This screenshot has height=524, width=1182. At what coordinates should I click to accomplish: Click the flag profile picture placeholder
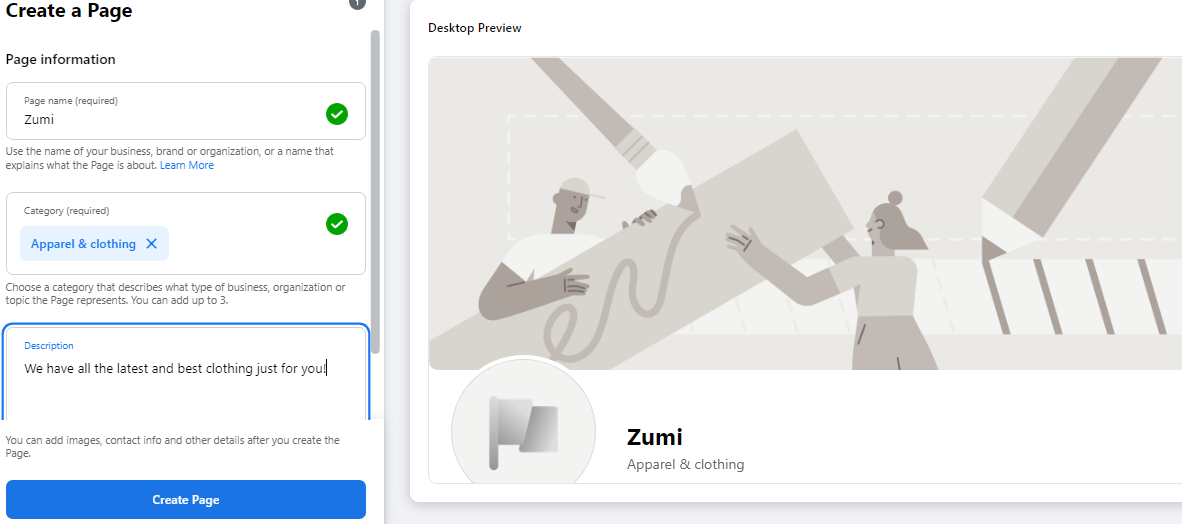click(523, 432)
